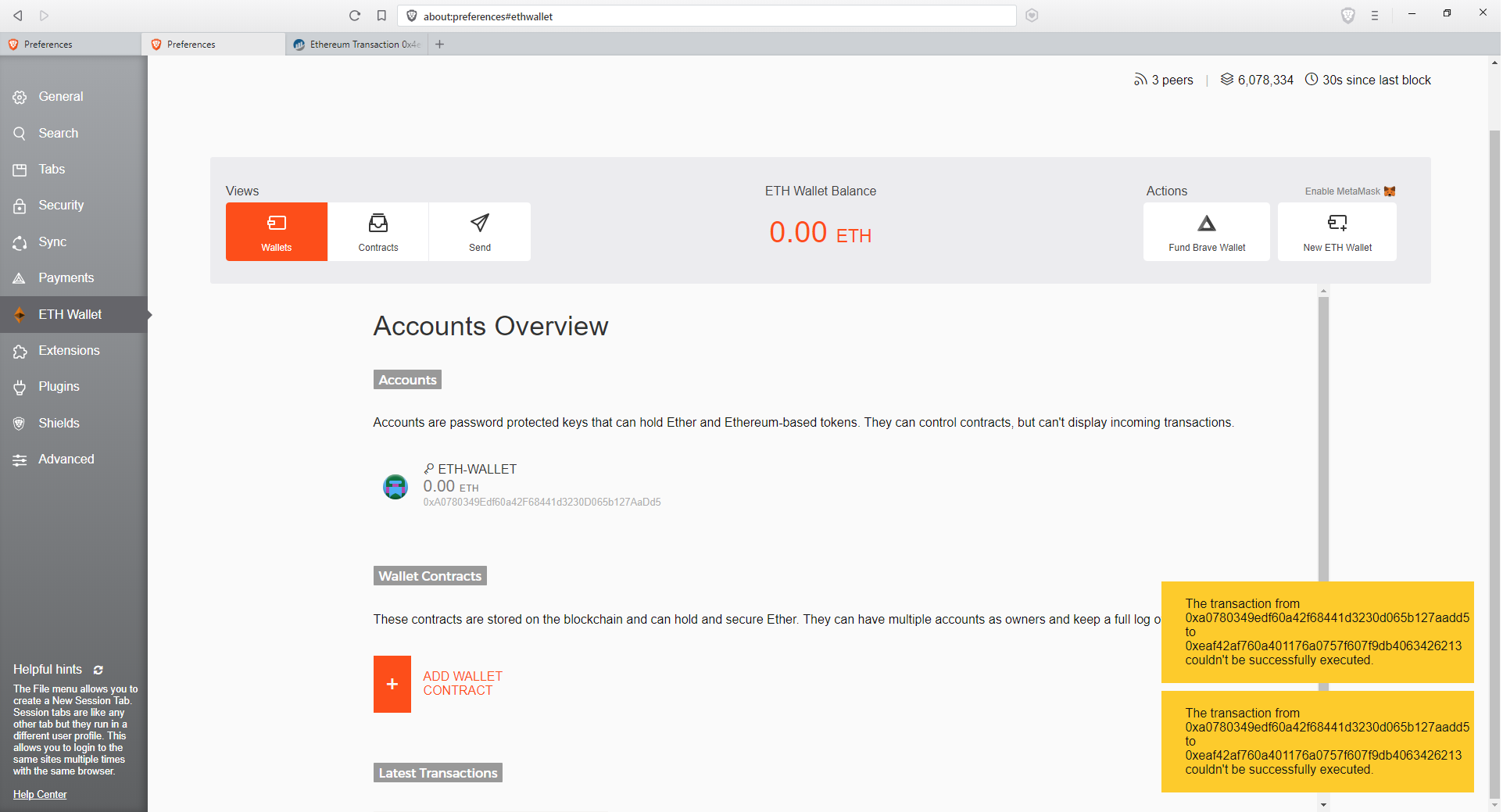Click the Plugins plug icon
This screenshot has width=1503, height=812.
tap(20, 387)
